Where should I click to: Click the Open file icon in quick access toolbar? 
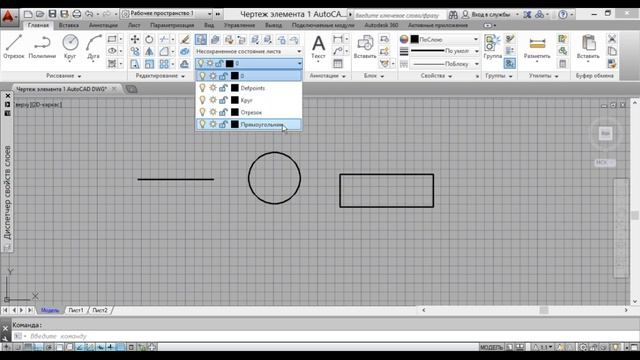pyautogui.click(x=40, y=14)
